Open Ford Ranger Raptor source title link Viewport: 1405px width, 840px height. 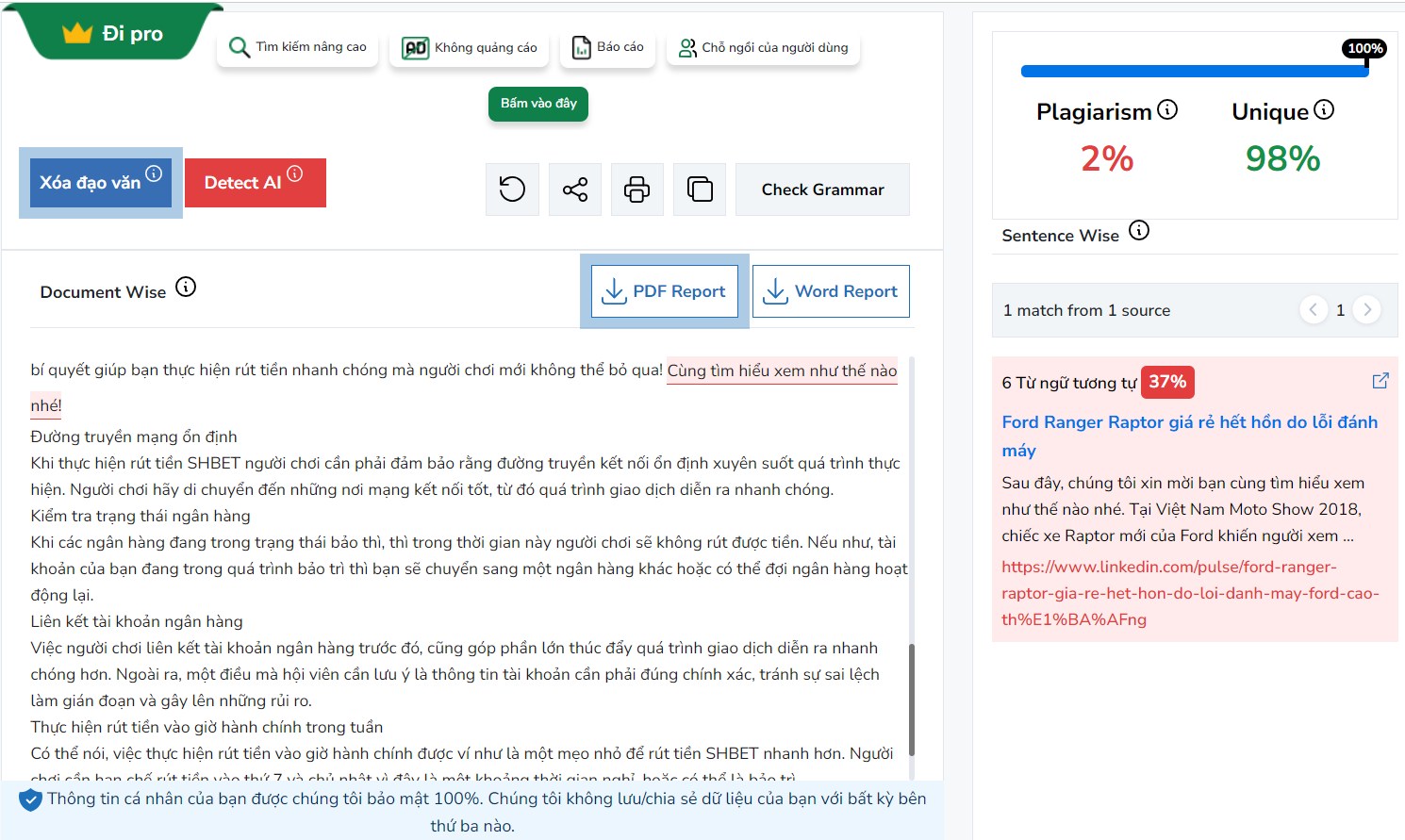point(1189,436)
